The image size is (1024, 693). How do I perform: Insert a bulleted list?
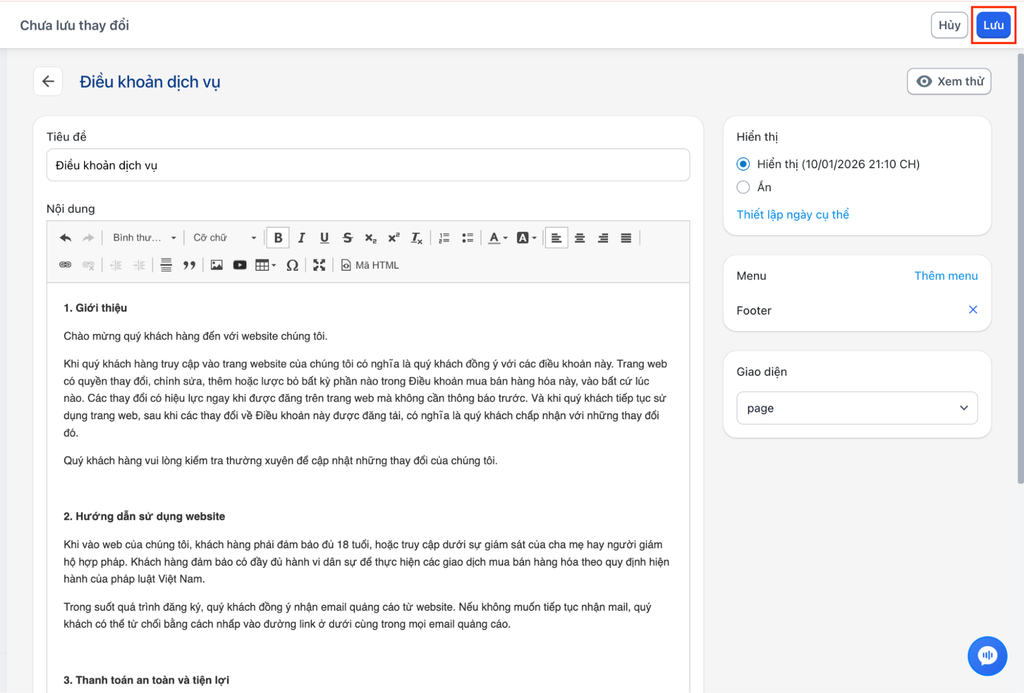467,238
